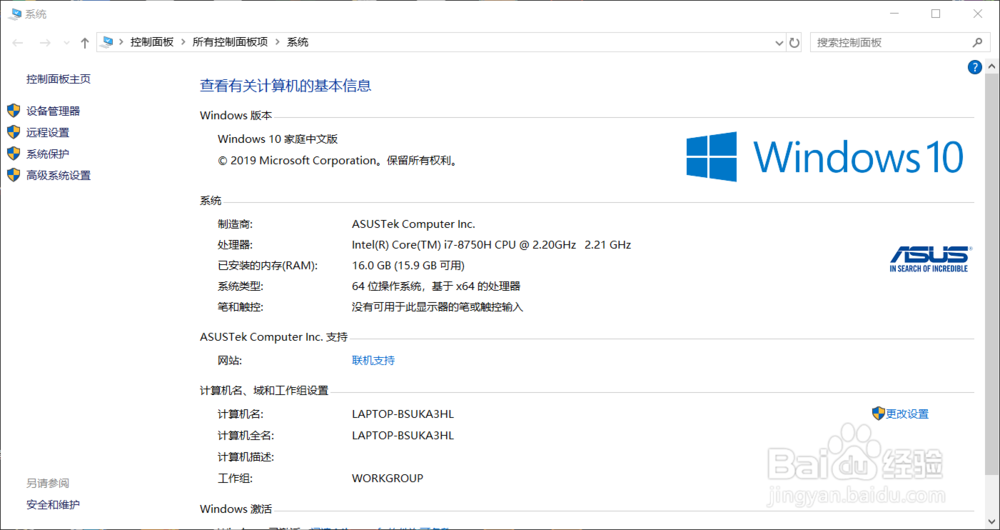Select the heading 查看有关计算机的基本信息
The image size is (1000, 530).
pyautogui.click(x=286, y=85)
